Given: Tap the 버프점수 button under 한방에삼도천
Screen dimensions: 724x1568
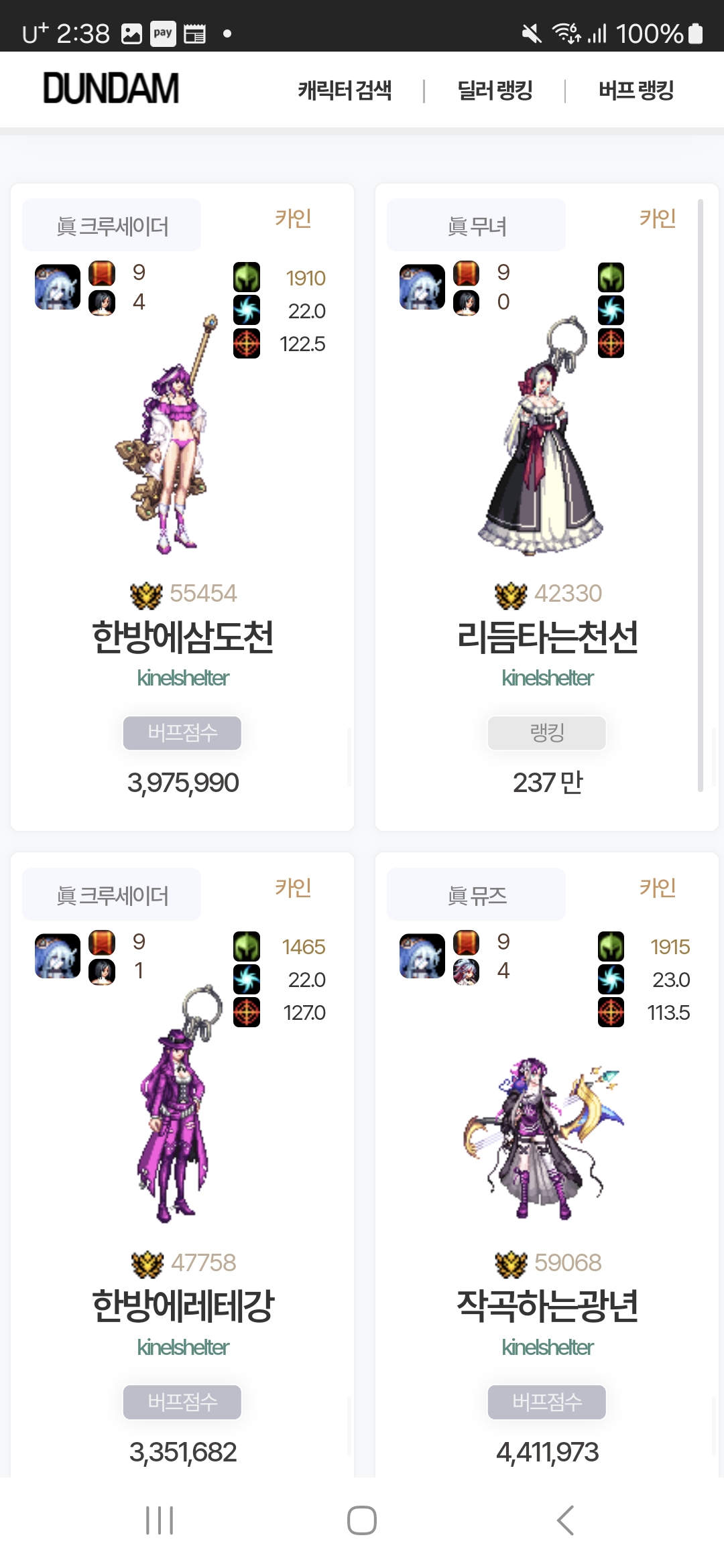Looking at the screenshot, I should 182,732.
